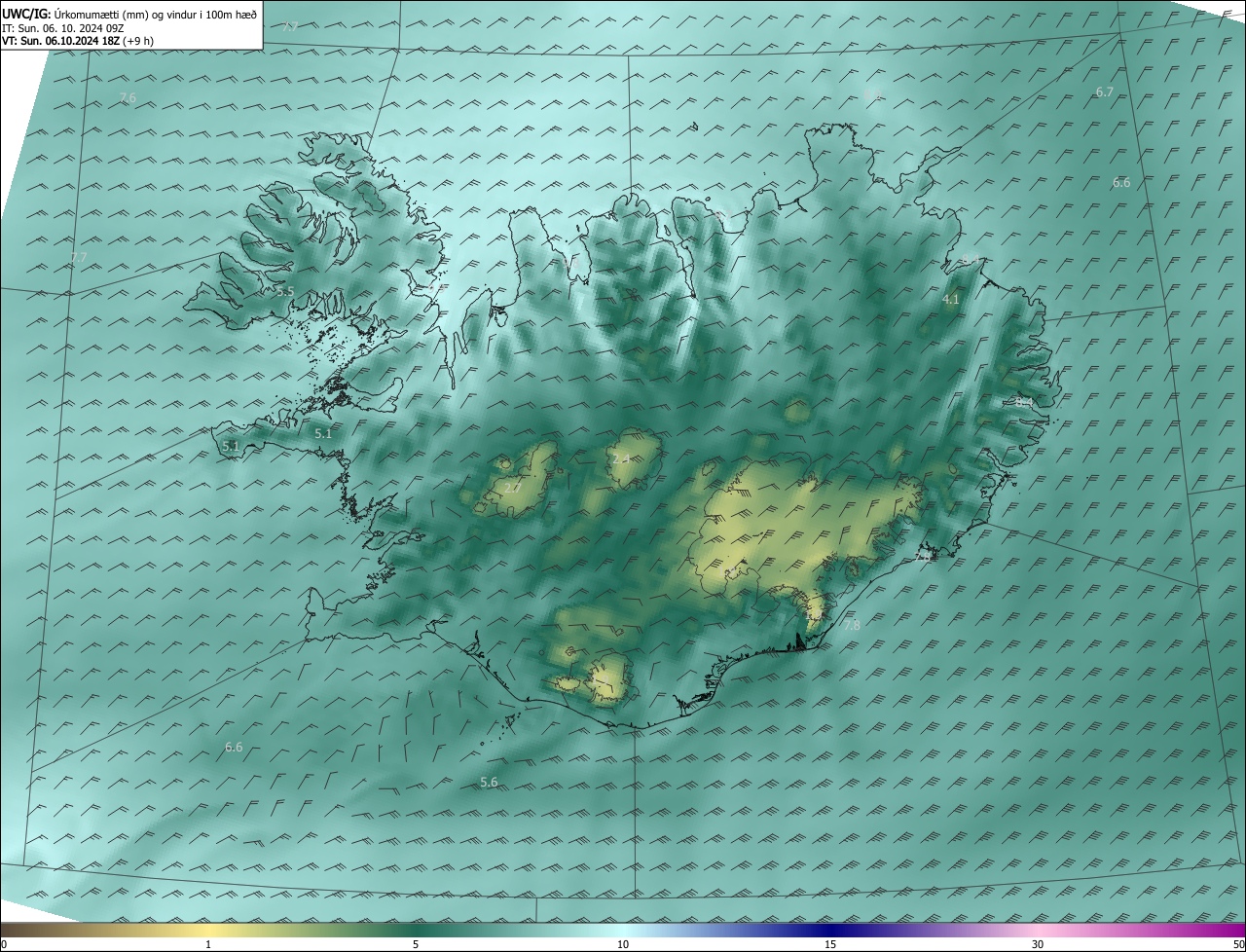Image resolution: width=1246 pixels, height=952 pixels.
Task: Click the value label 6.7 on the map
Action: coord(1104,92)
